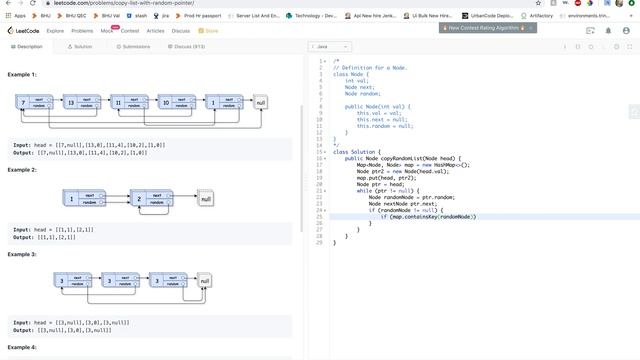Open the slash bookmark

(x=137, y=16)
